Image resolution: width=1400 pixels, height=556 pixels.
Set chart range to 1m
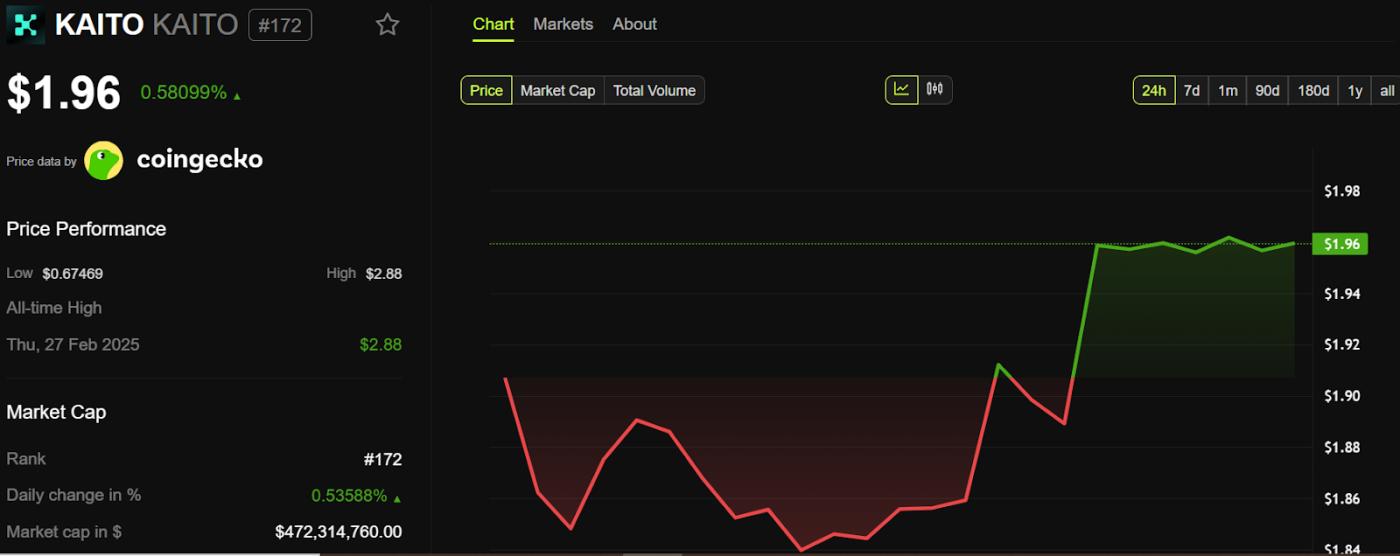(x=1228, y=90)
